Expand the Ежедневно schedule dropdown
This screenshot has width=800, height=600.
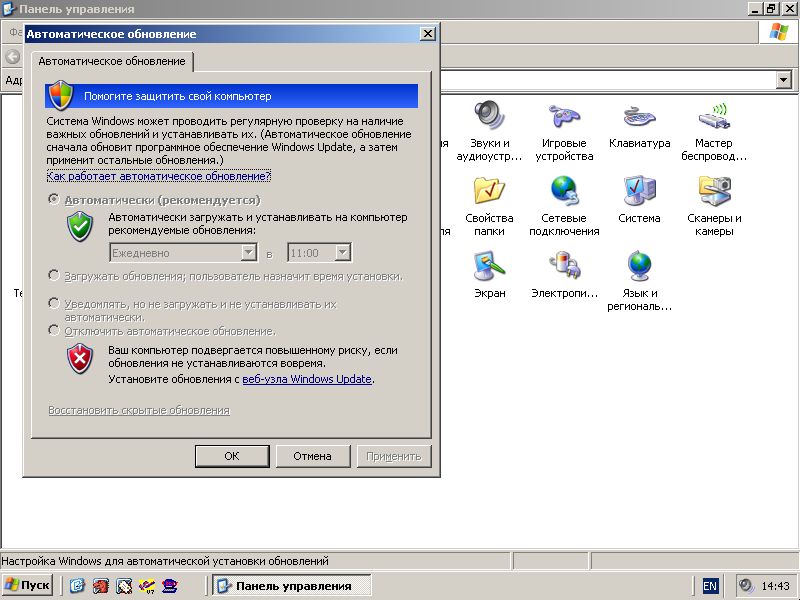249,253
